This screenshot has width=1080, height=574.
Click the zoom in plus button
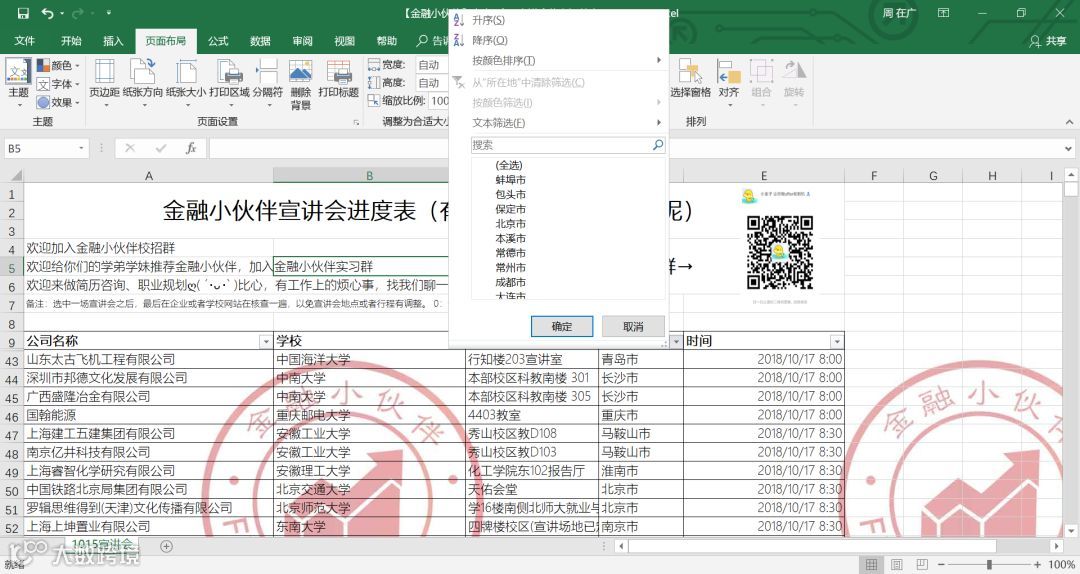1037,564
